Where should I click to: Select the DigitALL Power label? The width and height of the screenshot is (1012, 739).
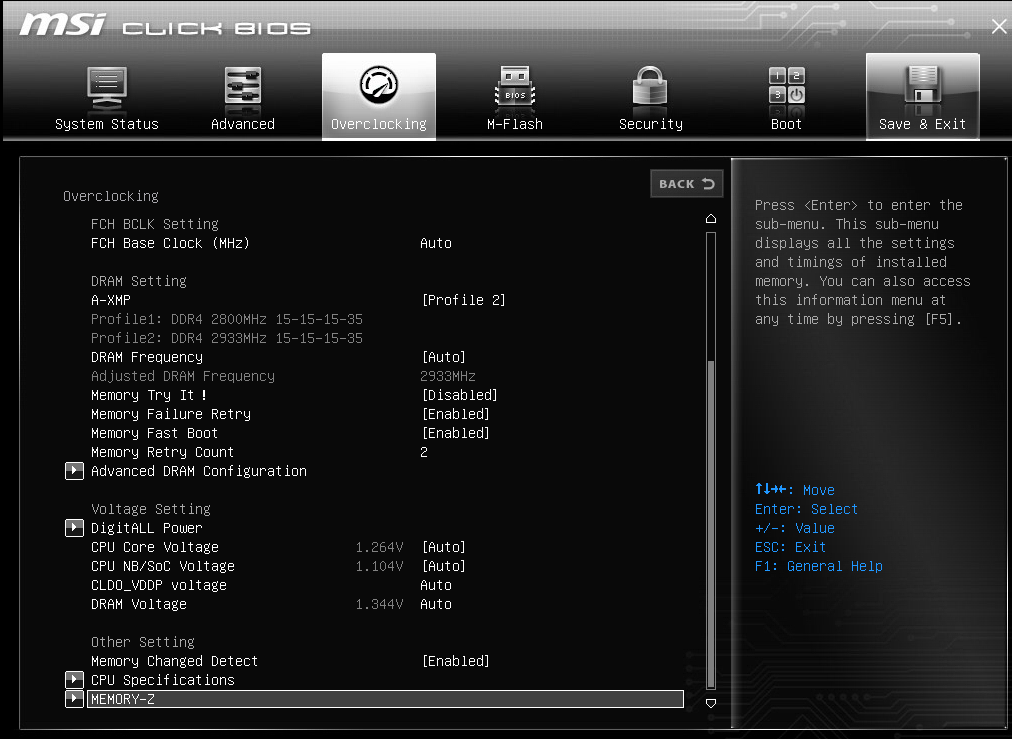(x=147, y=528)
